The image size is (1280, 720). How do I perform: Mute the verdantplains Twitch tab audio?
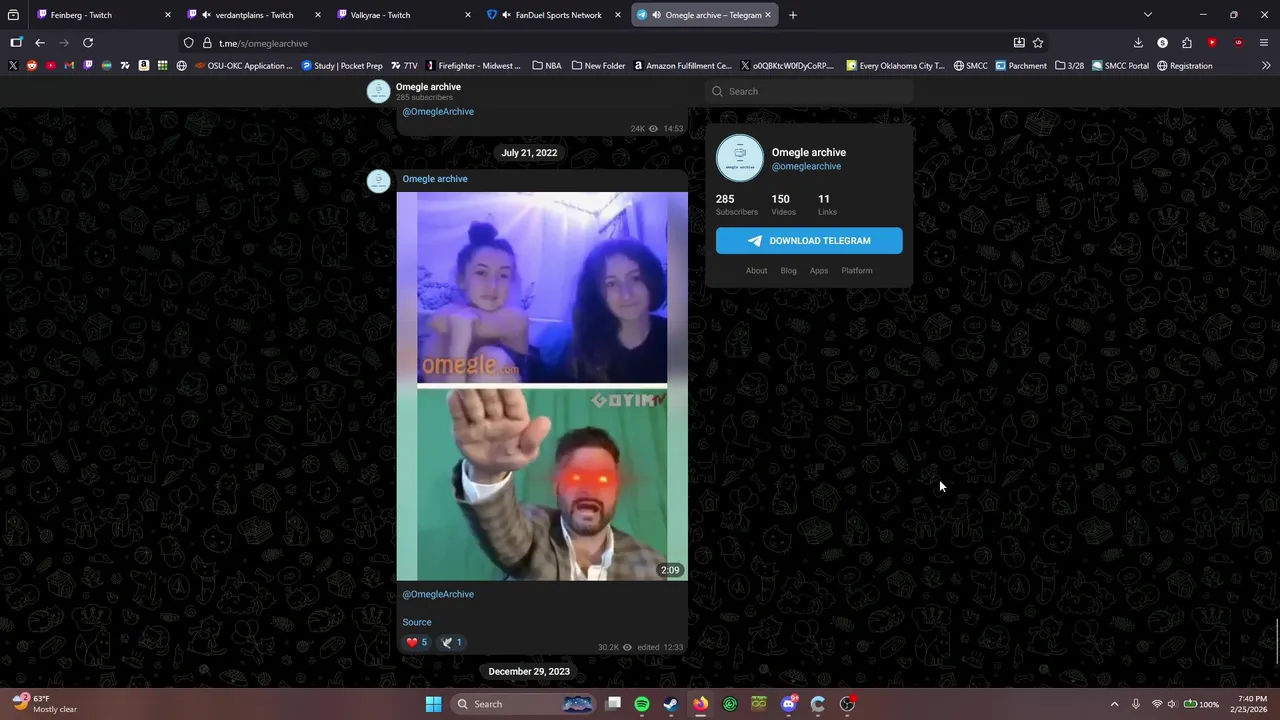206,15
